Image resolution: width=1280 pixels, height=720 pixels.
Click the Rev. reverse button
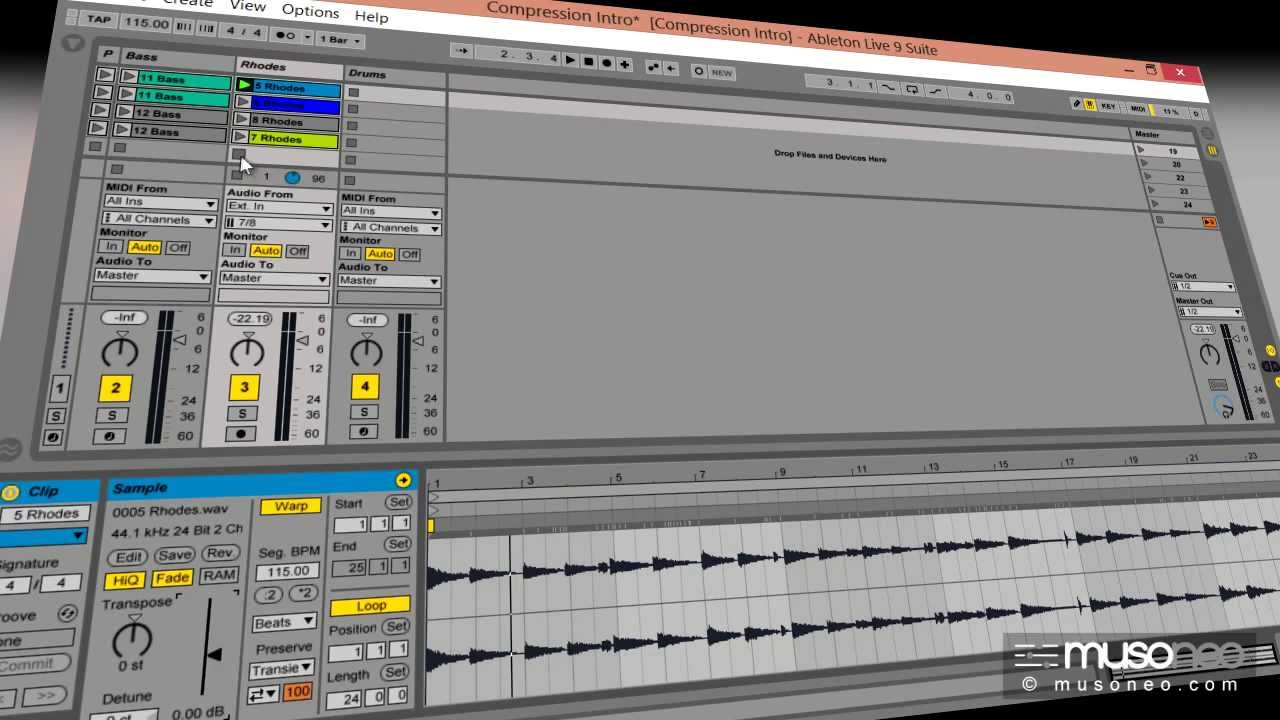(x=220, y=553)
